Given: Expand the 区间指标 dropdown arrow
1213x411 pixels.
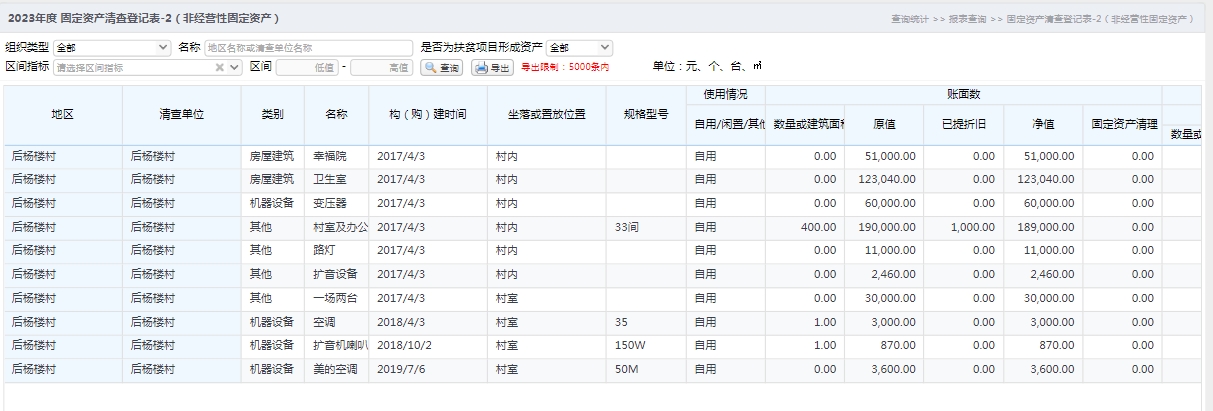Looking at the screenshot, I should click(x=235, y=68).
